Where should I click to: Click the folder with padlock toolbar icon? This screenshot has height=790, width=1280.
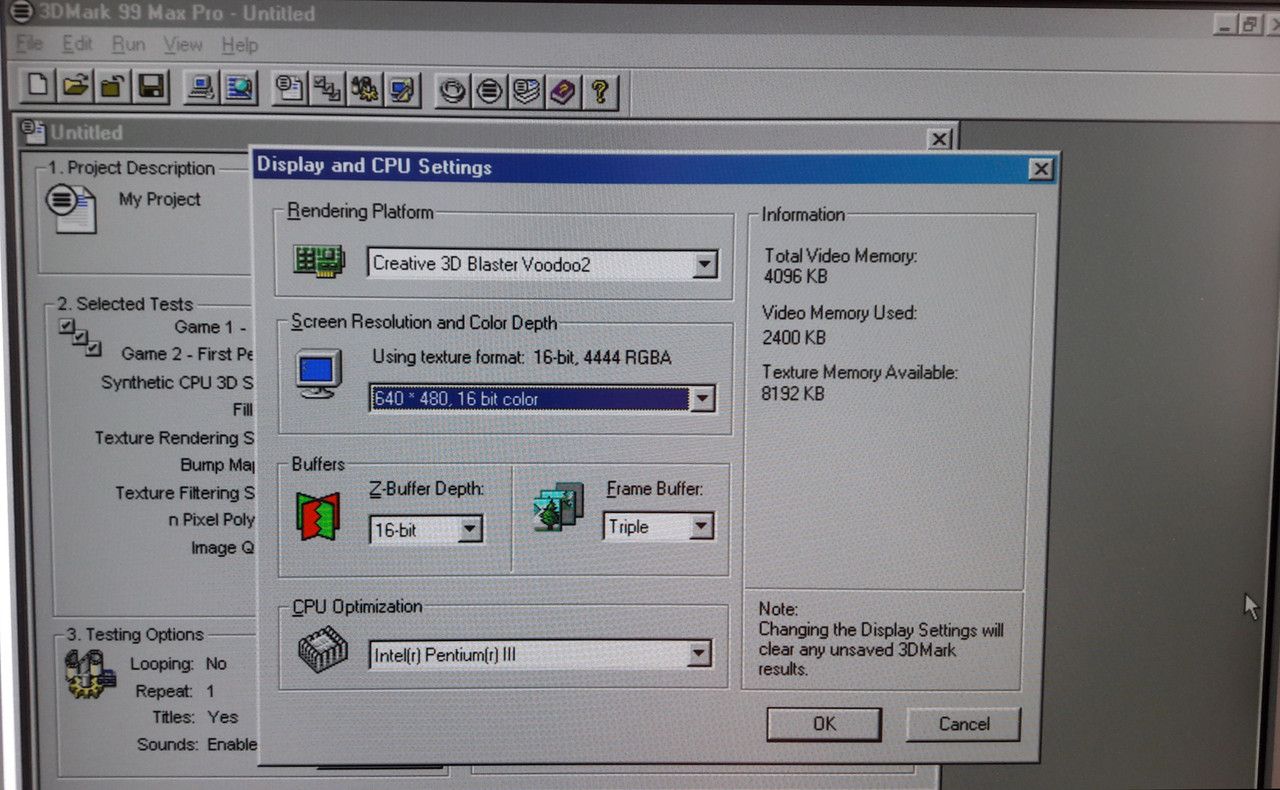tap(112, 87)
